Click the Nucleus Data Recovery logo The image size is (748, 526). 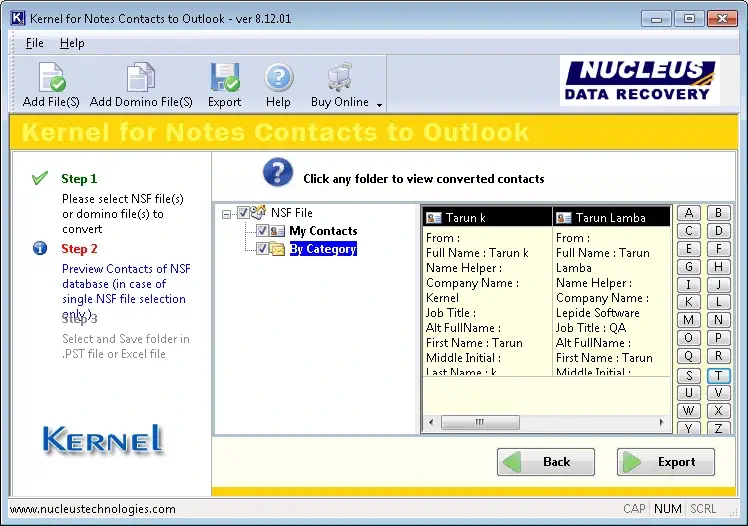pos(640,81)
